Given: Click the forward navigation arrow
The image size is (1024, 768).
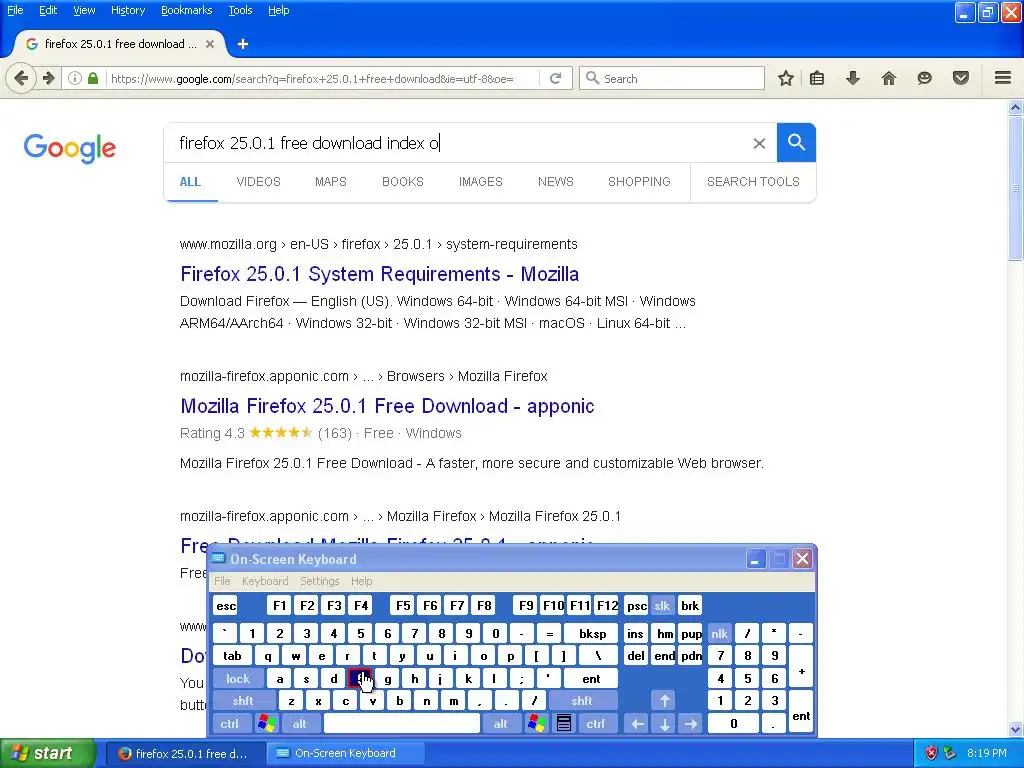Looking at the screenshot, I should (x=48, y=78).
